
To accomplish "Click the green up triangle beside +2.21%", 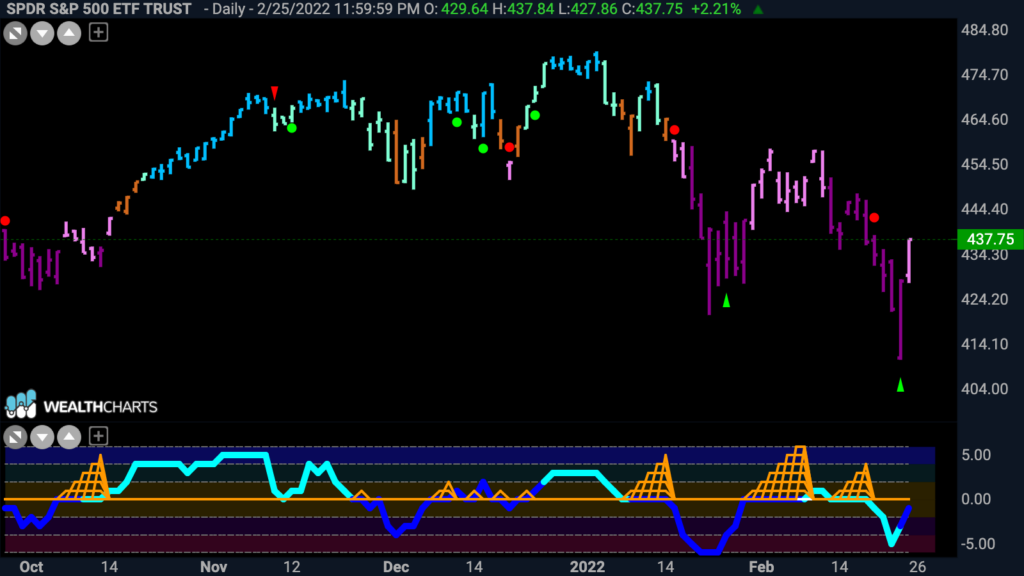I will [758, 9].
